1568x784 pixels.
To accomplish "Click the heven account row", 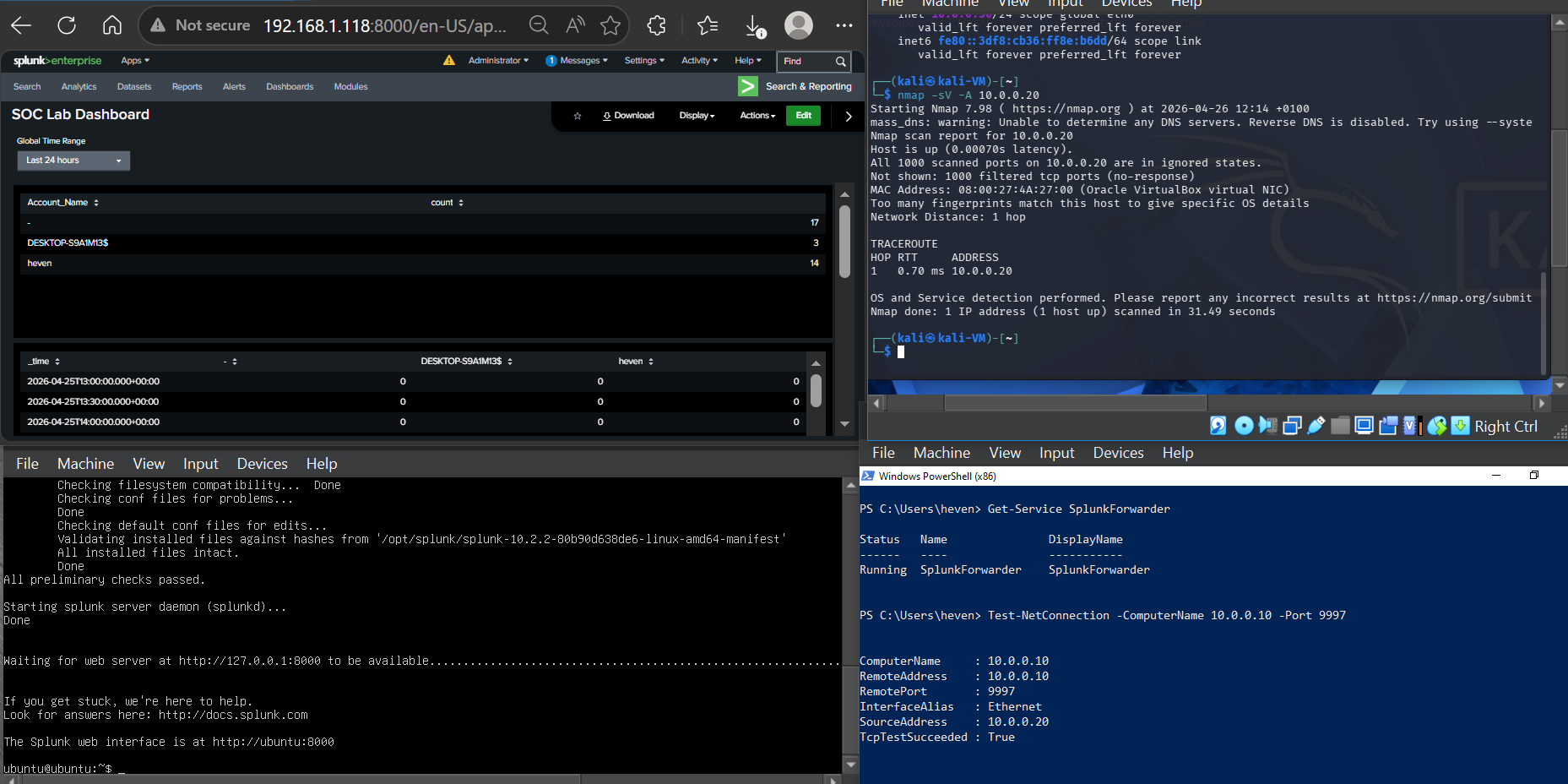I will (422, 264).
